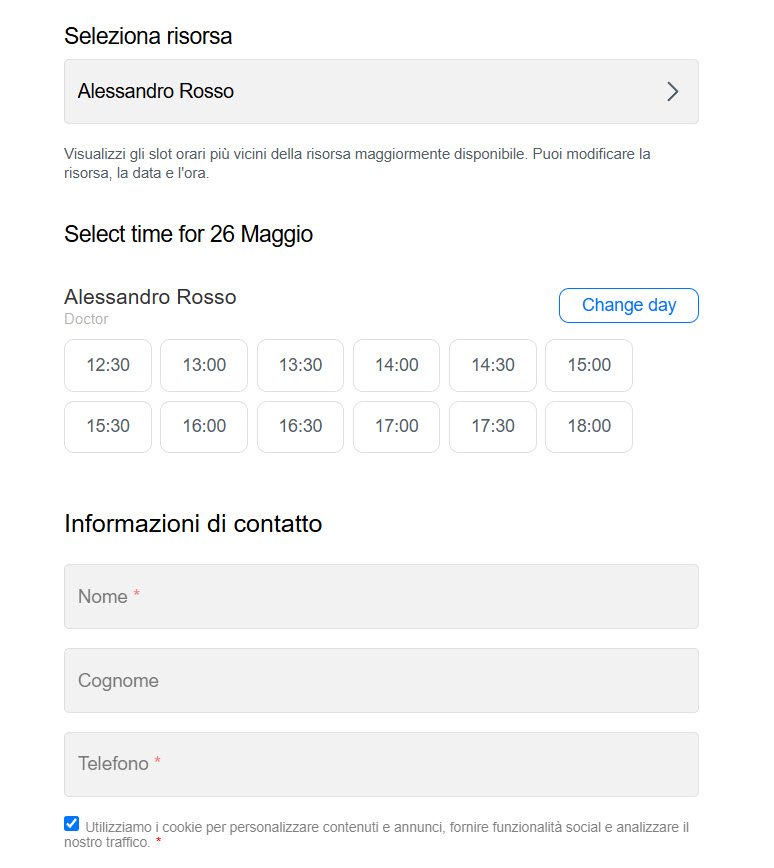Select the 17:00 time slot
Viewport: 774px width, 868px height.
coord(396,426)
